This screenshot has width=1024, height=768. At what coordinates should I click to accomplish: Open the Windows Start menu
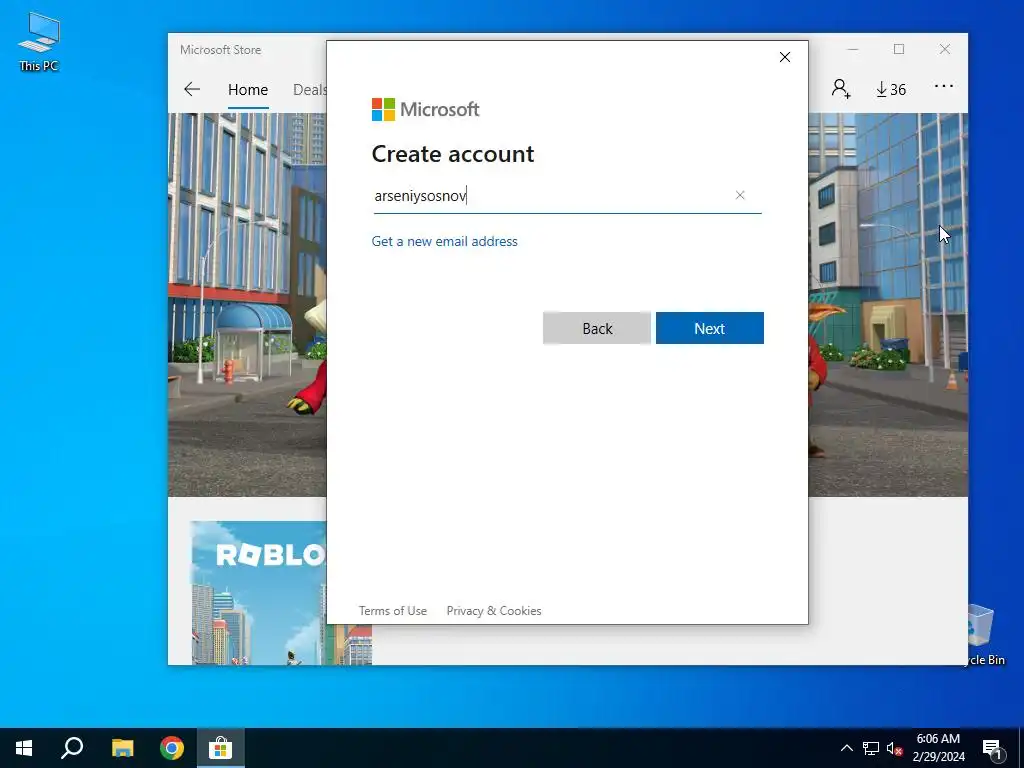24,748
